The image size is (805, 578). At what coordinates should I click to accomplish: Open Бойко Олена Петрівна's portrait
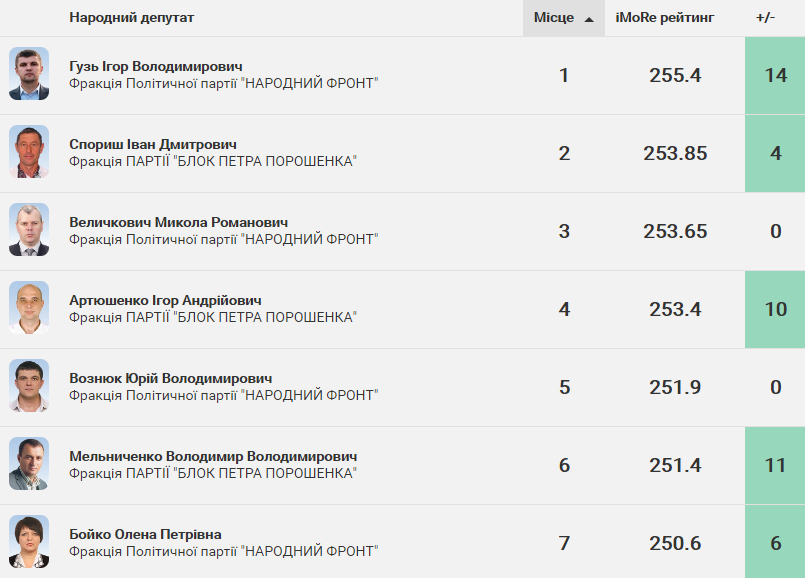click(29, 542)
